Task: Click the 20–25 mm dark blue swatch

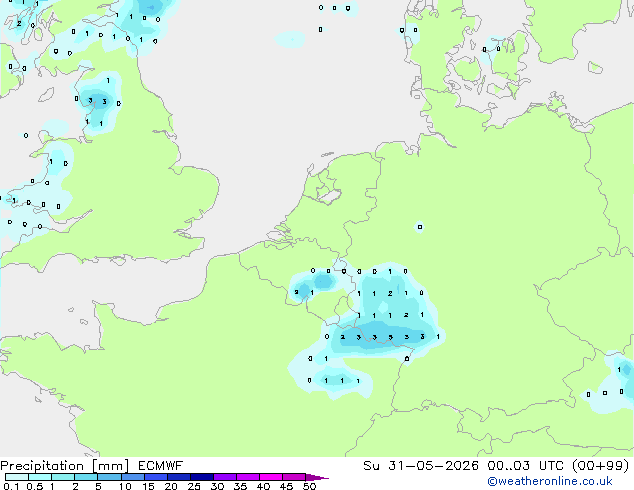Action: [179, 477]
